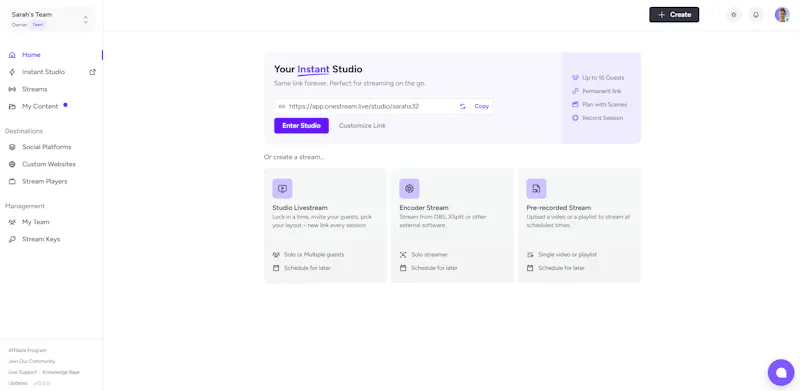Screen dimensions: 800x391
Task: Click the Studio Livestream card icon
Action: click(282, 188)
